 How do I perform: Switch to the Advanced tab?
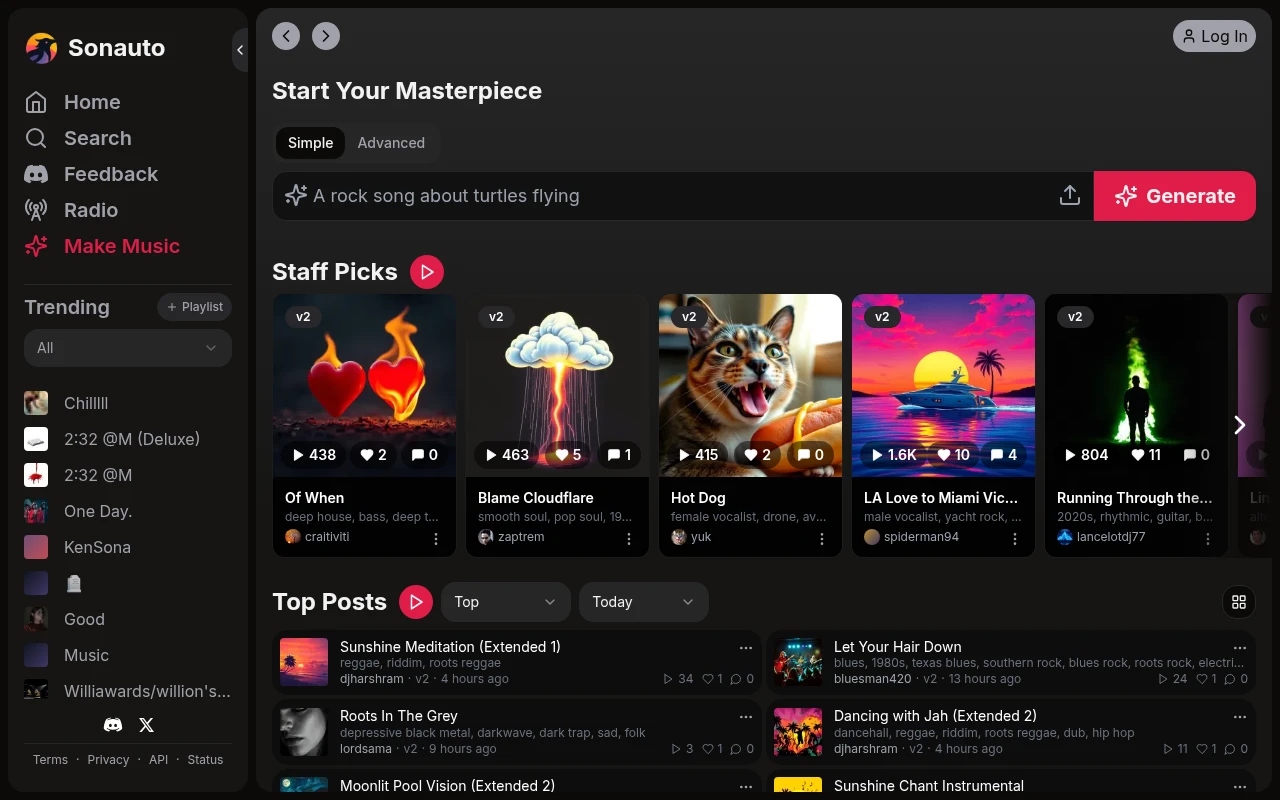[391, 143]
